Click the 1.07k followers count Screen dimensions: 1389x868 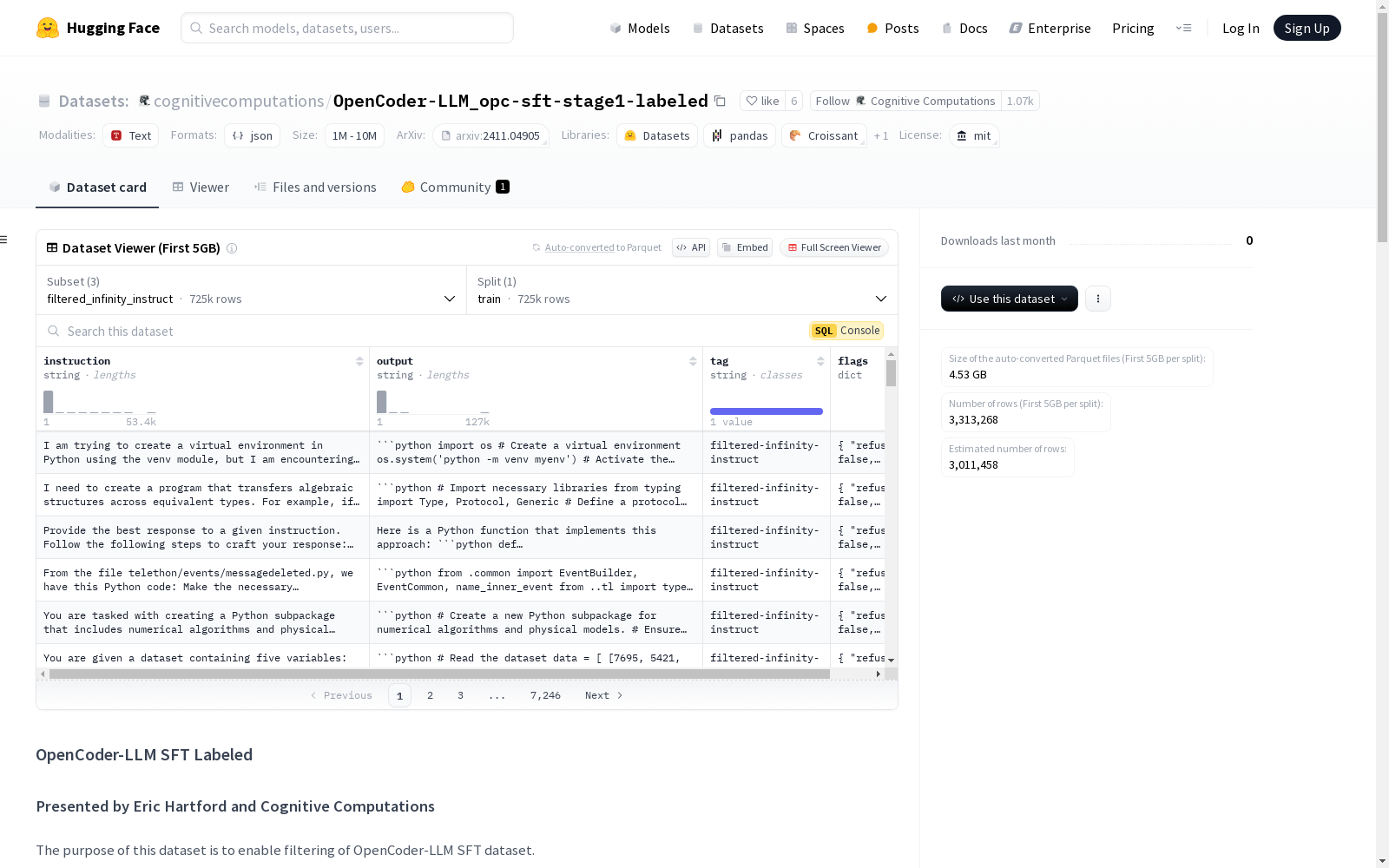1020,101
